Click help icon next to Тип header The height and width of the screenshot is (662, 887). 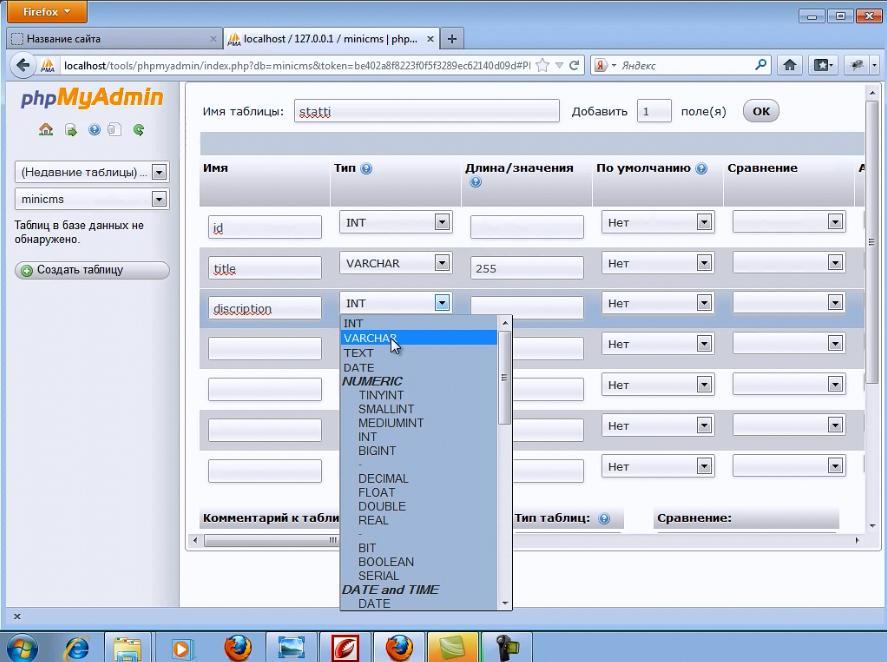tap(366, 169)
